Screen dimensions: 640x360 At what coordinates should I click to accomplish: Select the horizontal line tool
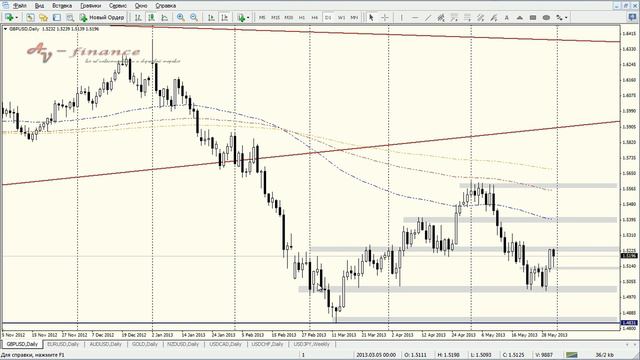point(415,18)
